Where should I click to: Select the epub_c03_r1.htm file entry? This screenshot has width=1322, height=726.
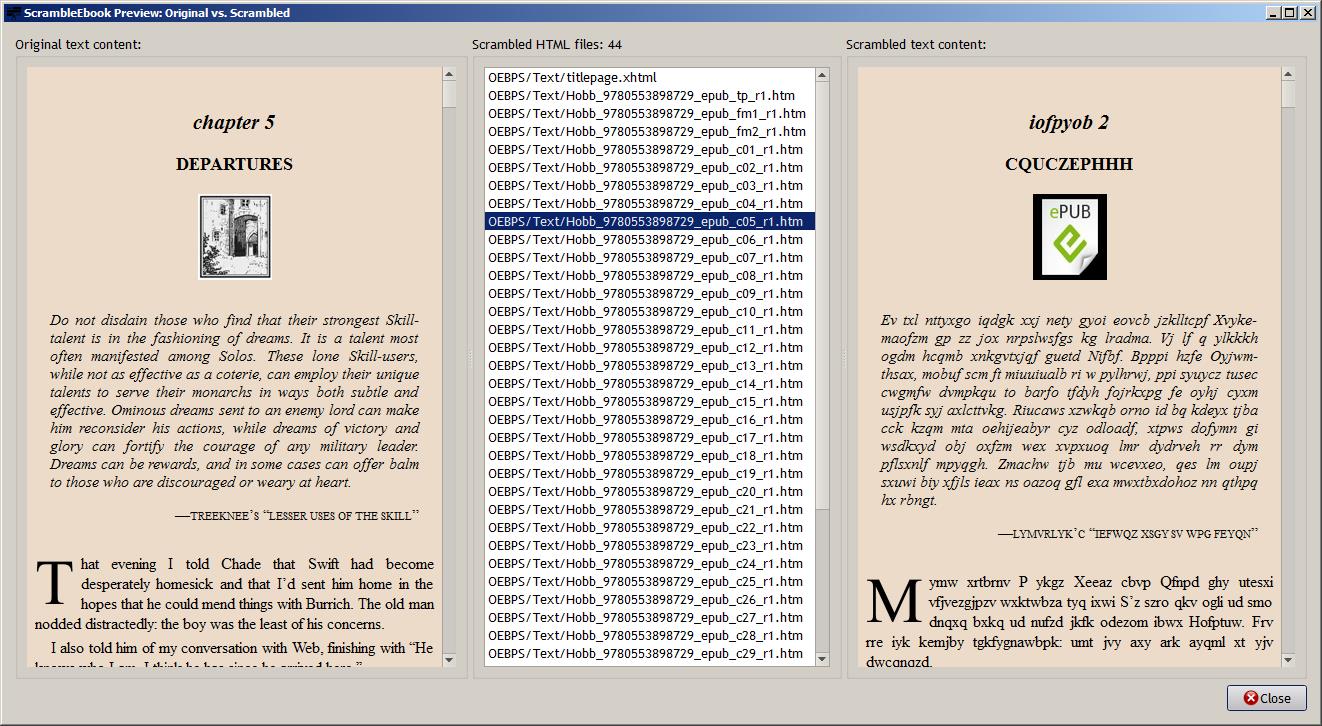[x=650, y=185]
